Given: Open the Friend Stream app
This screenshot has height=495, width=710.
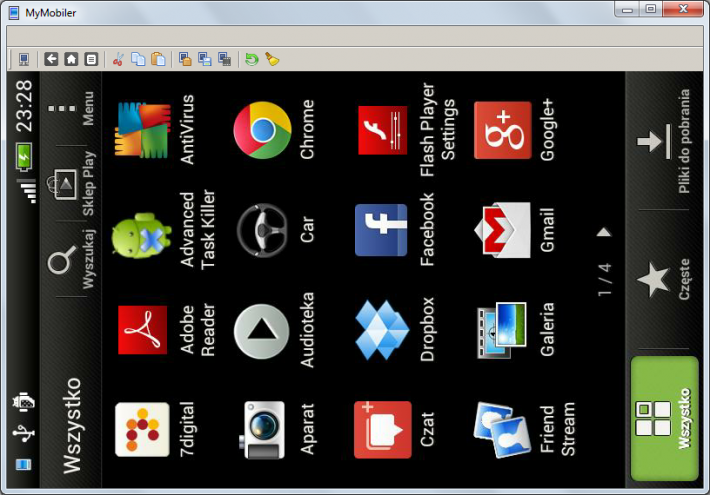Looking at the screenshot, I should [x=502, y=430].
